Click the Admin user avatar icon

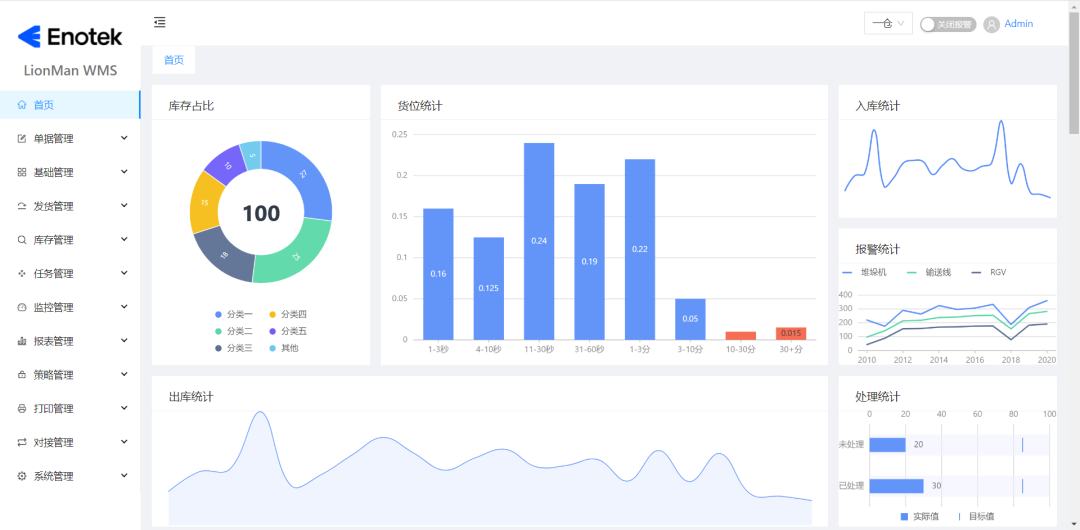[x=991, y=24]
